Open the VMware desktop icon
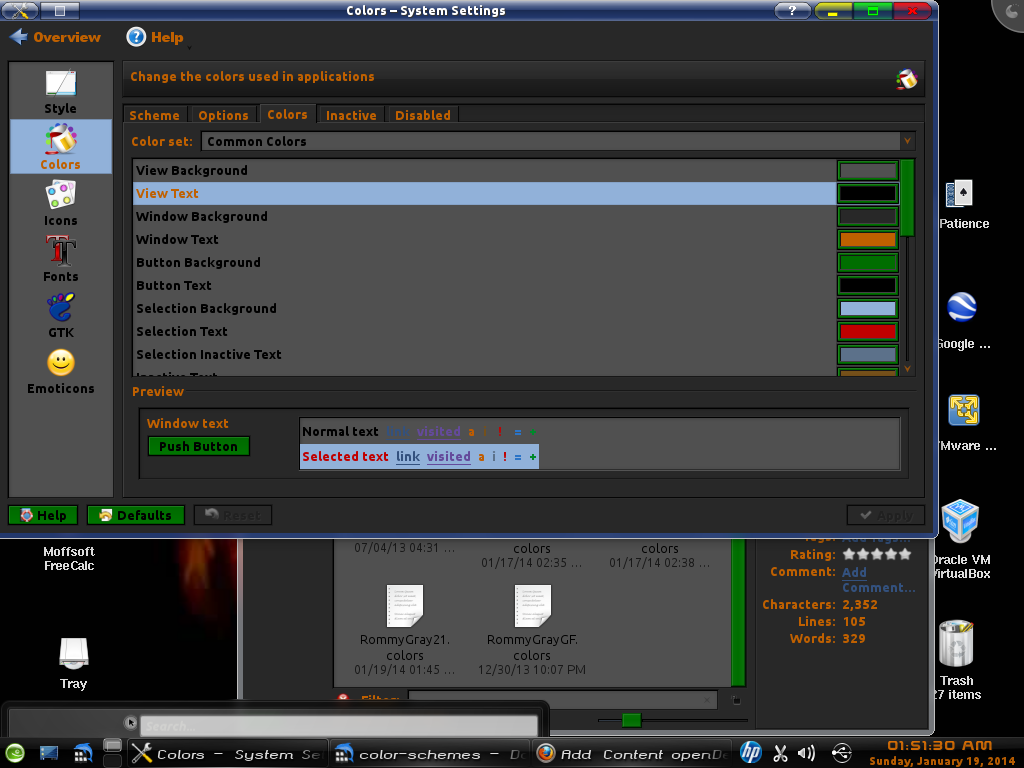Screen dimensions: 1024x768 point(964,423)
